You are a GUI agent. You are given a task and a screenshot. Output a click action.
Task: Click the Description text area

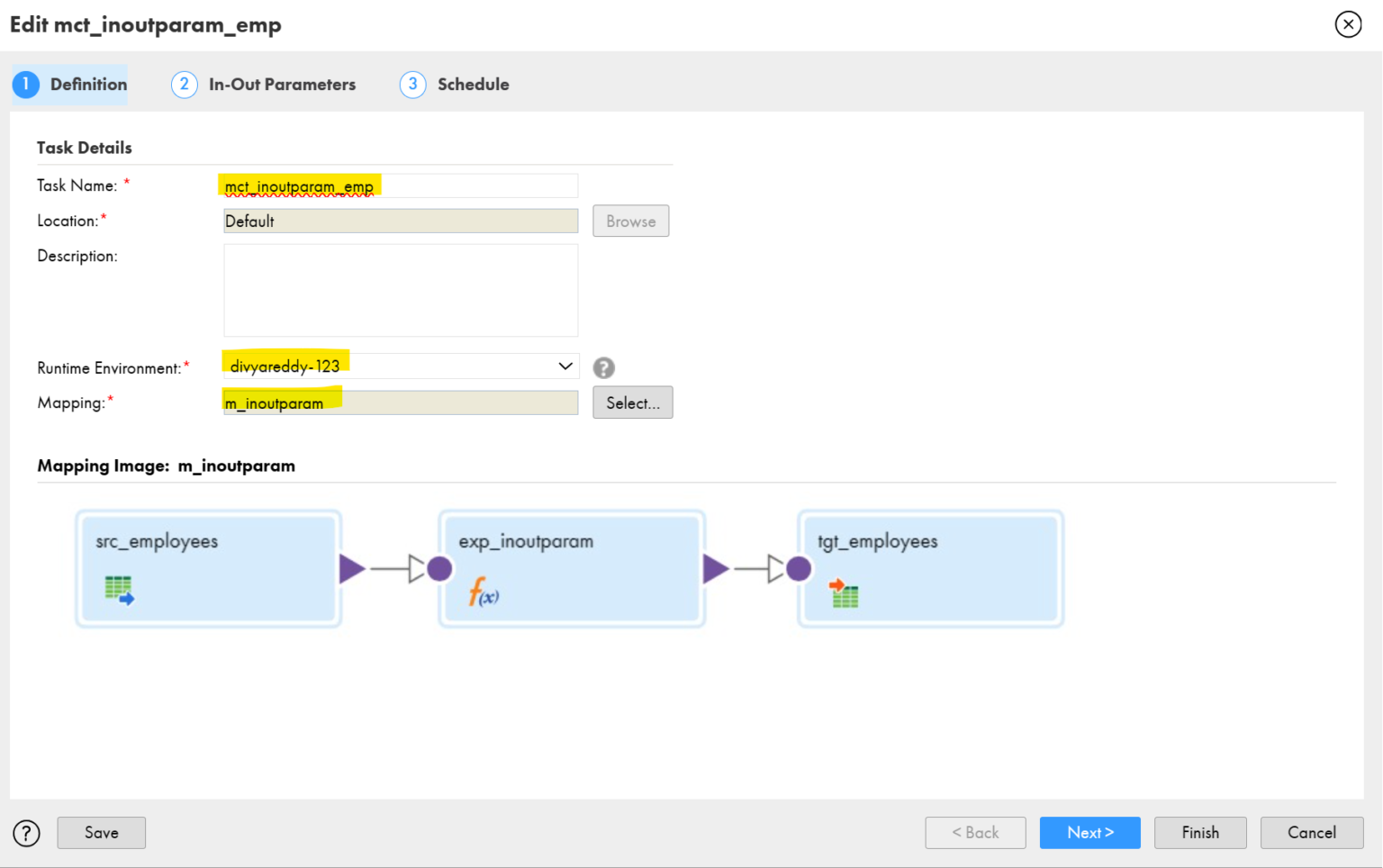(400, 290)
